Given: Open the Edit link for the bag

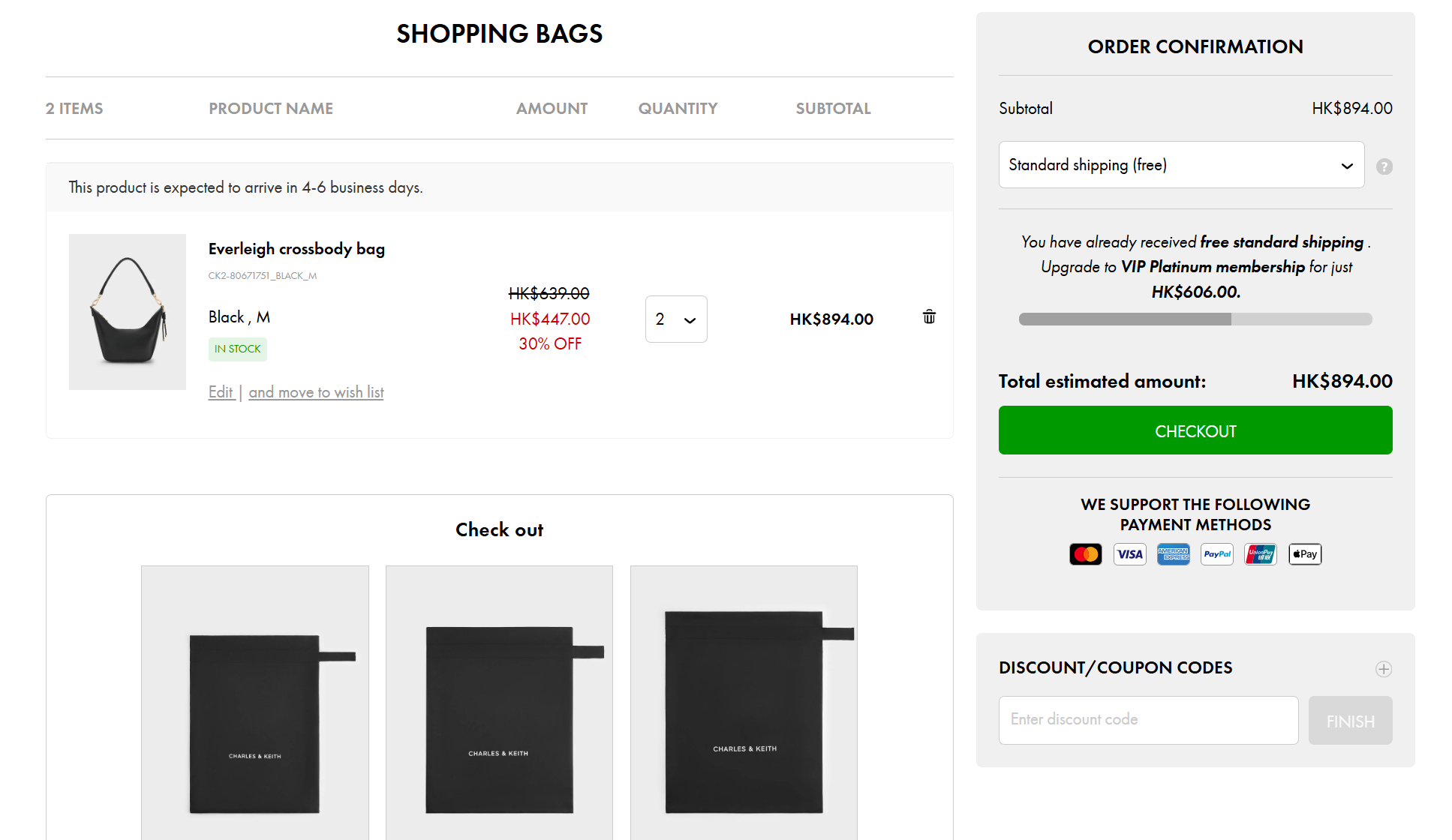Looking at the screenshot, I should click(221, 391).
